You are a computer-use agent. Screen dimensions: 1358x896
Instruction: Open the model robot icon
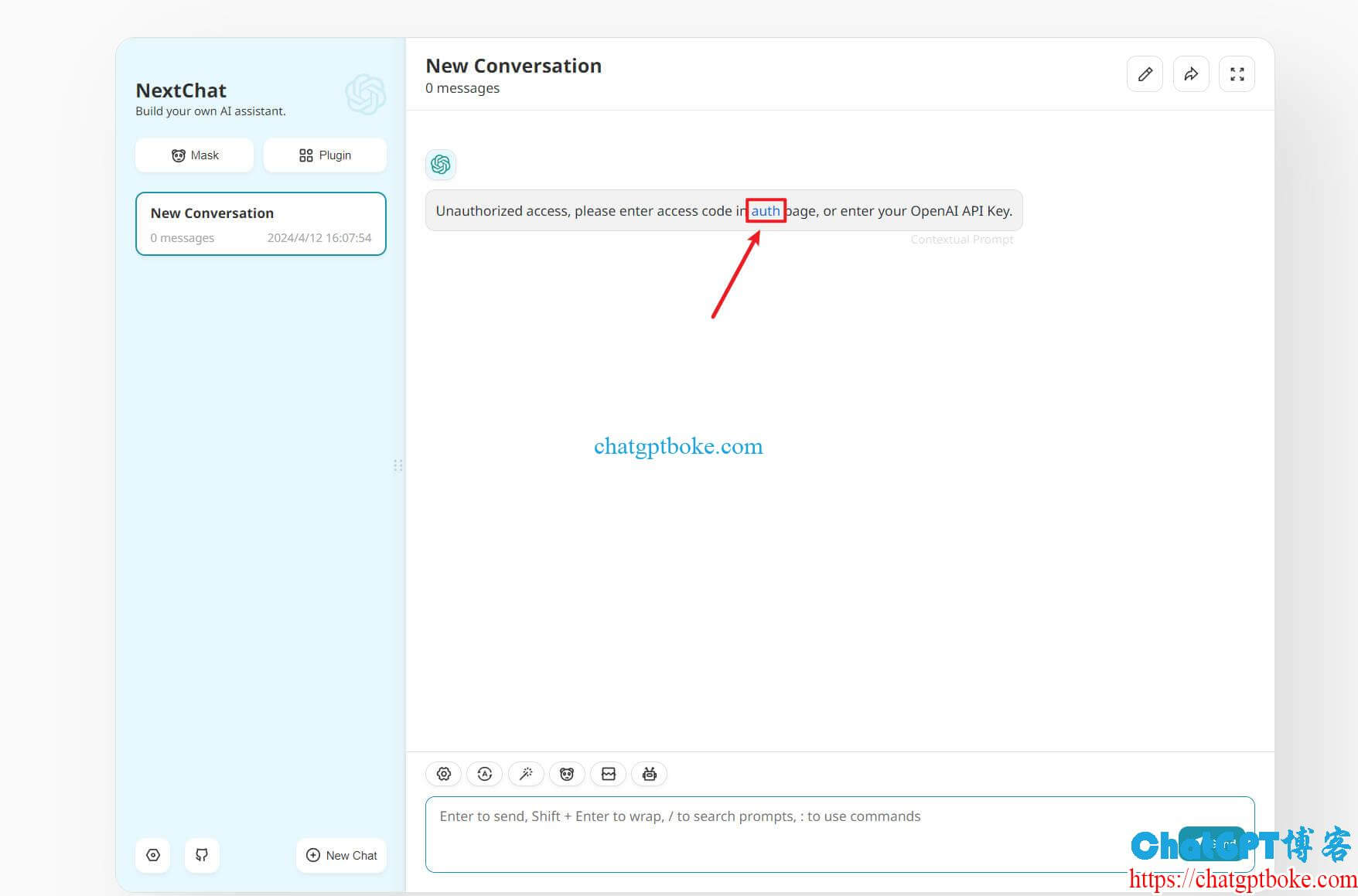tap(650, 774)
